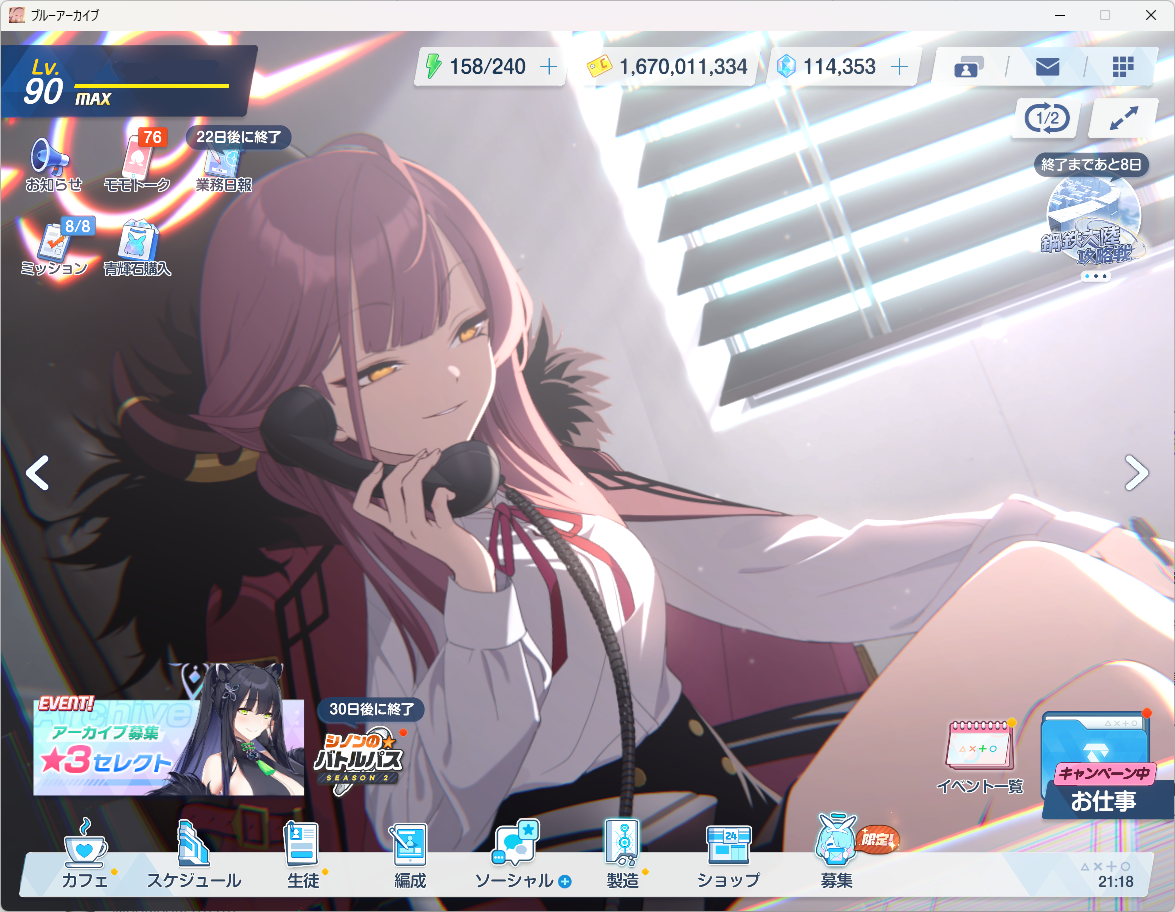This screenshot has width=1175, height=912.
Task: Click plus to recharge AP energy
Action: [548, 67]
